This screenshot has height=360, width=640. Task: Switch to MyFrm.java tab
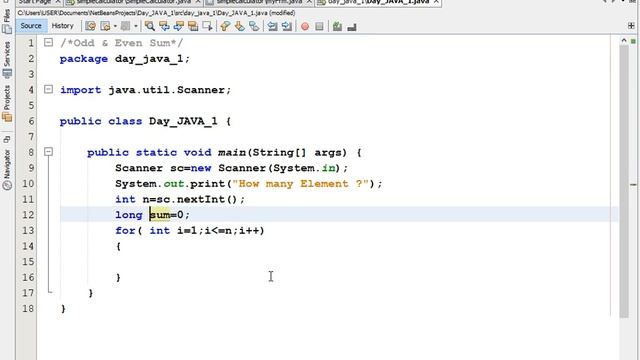pos(259,2)
